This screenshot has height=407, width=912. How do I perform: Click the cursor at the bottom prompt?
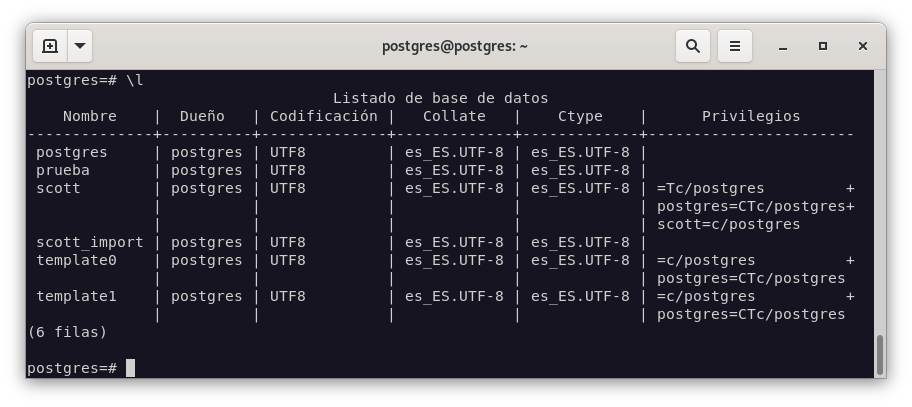coord(130,368)
